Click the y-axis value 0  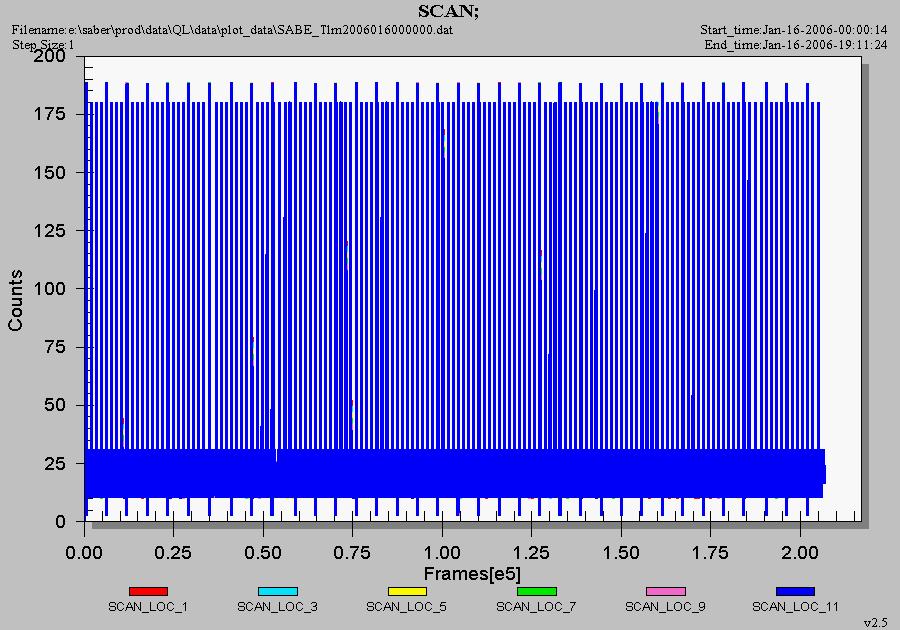[60, 522]
